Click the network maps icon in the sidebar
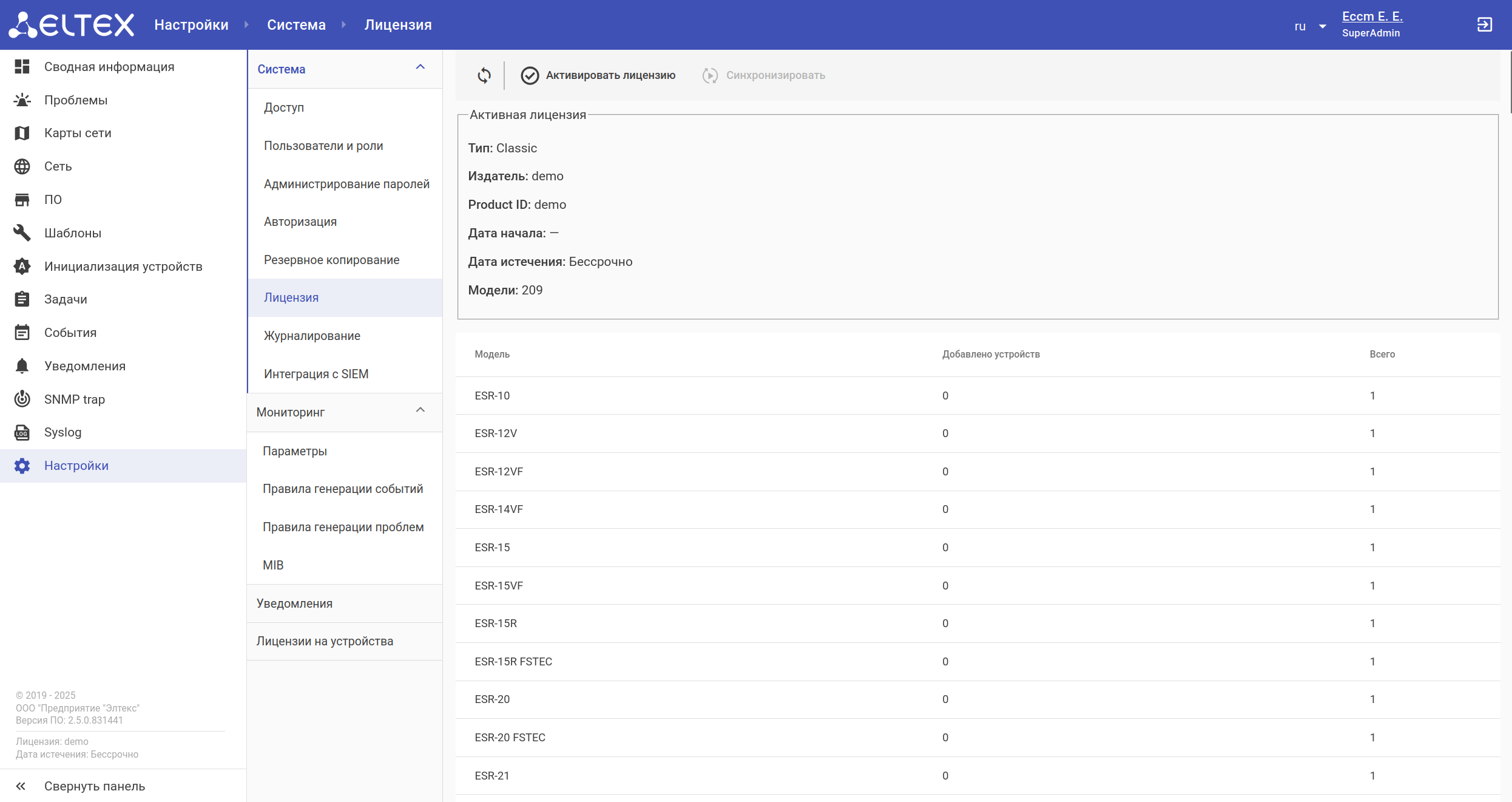The image size is (1512, 802). coord(22,133)
